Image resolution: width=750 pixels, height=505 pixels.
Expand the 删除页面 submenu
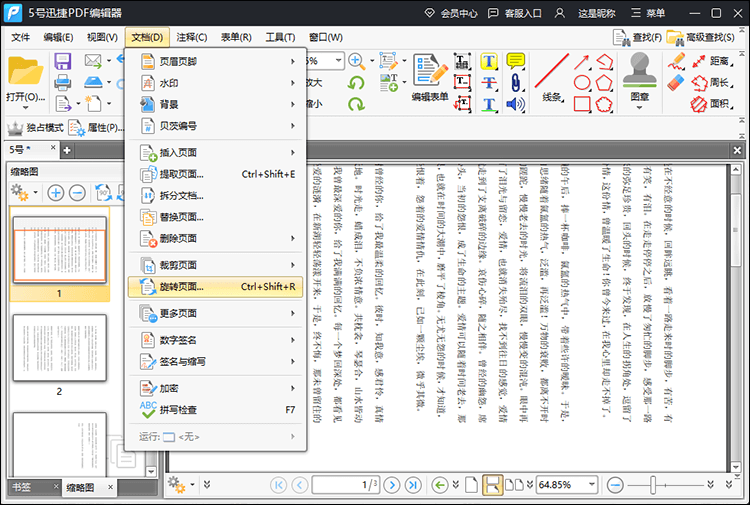point(216,238)
